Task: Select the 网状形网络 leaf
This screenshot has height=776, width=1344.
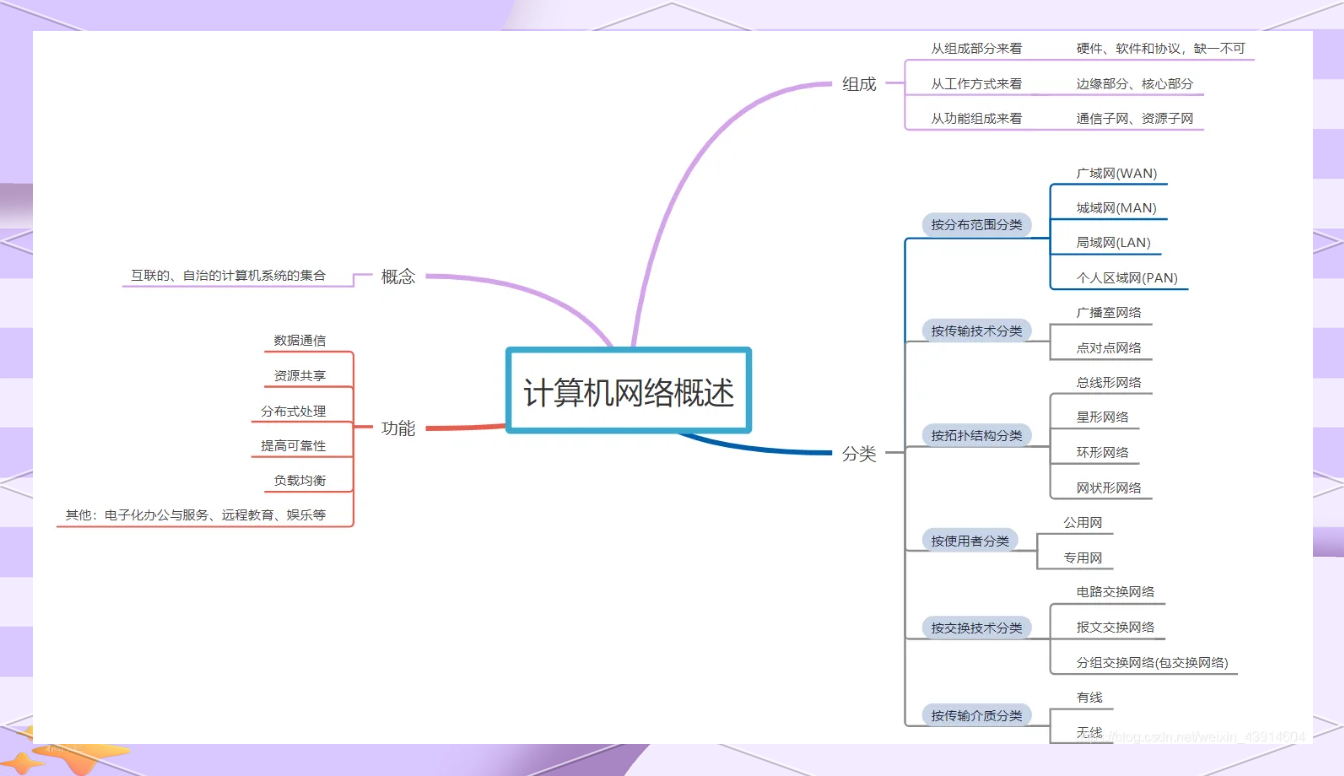Action: click(1108, 488)
